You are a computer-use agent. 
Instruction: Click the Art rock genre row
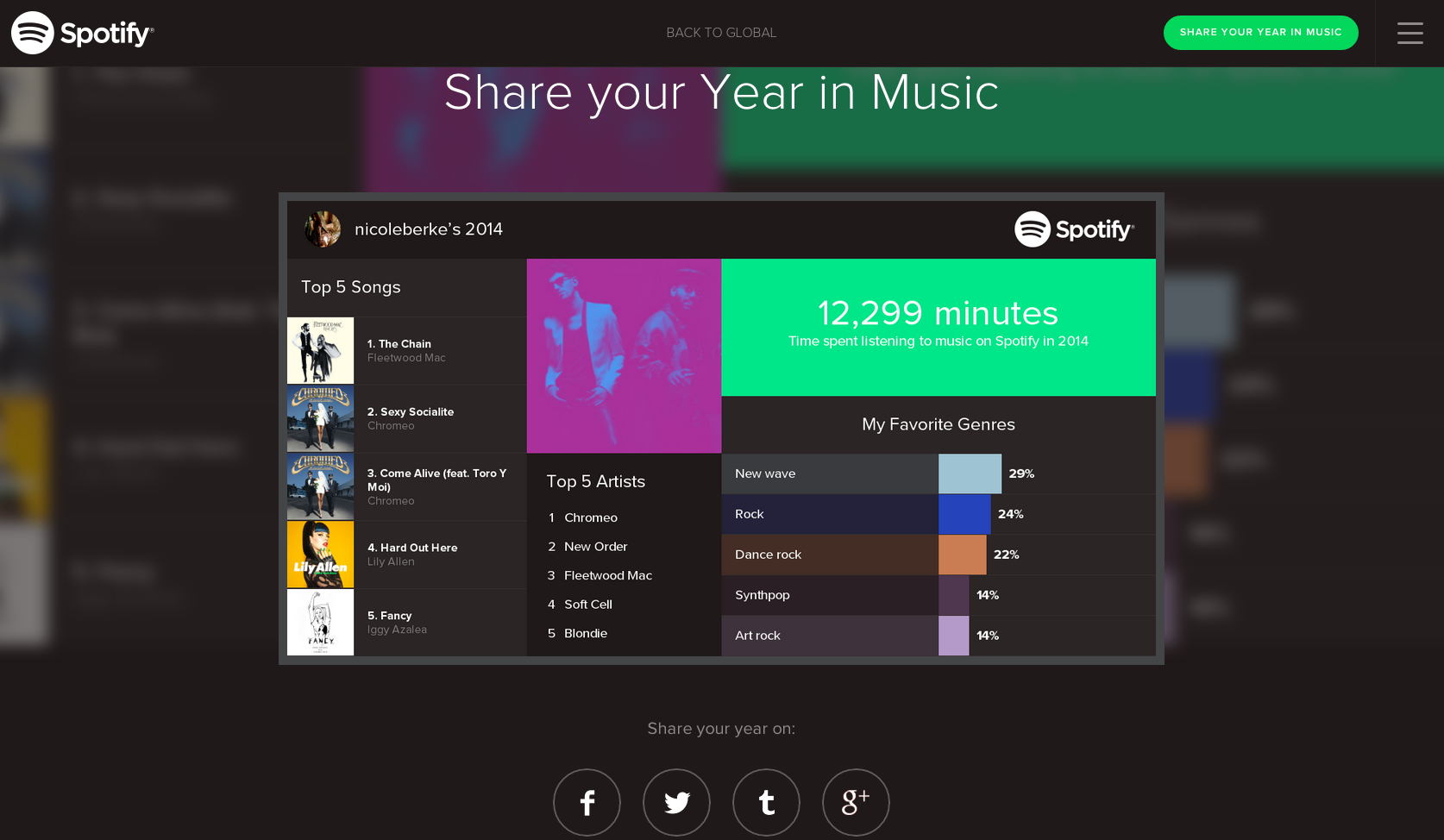pos(939,636)
